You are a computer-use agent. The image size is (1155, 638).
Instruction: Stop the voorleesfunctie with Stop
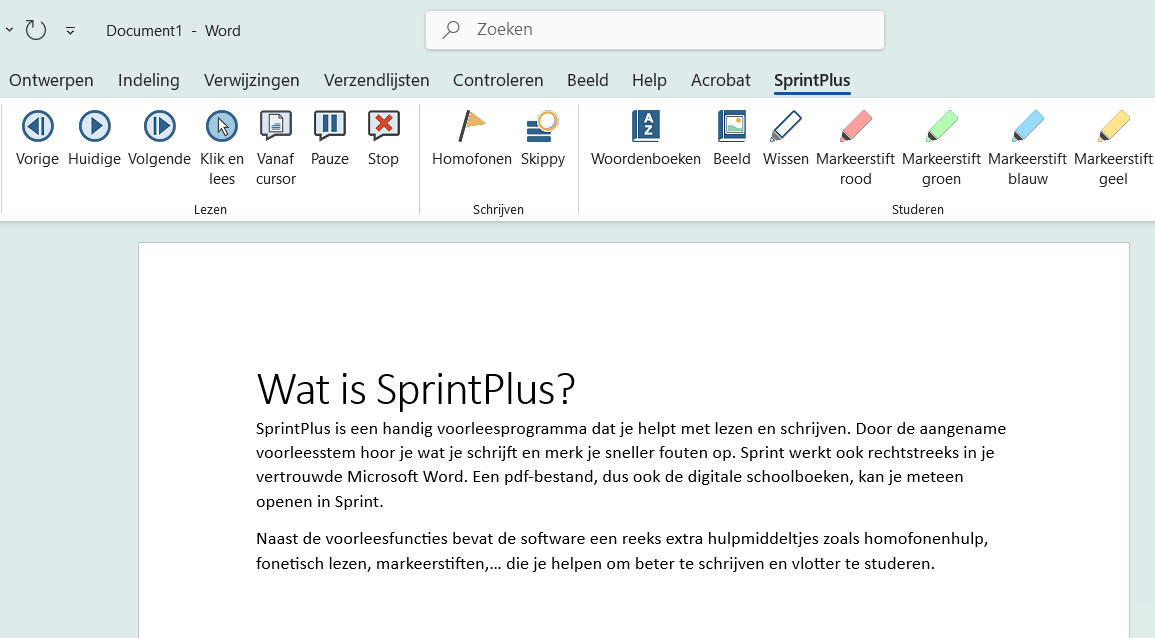pyautogui.click(x=383, y=140)
